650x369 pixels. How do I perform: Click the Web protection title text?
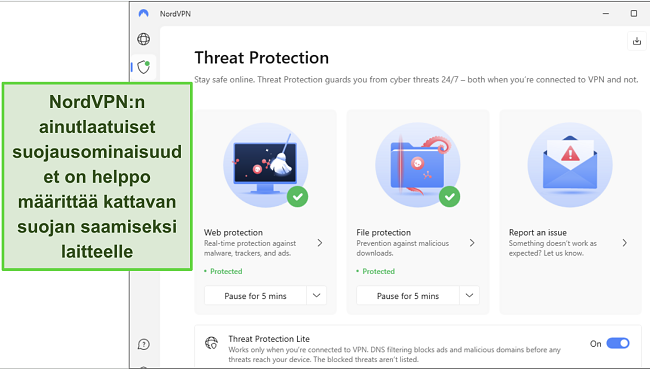pyautogui.click(x=233, y=233)
